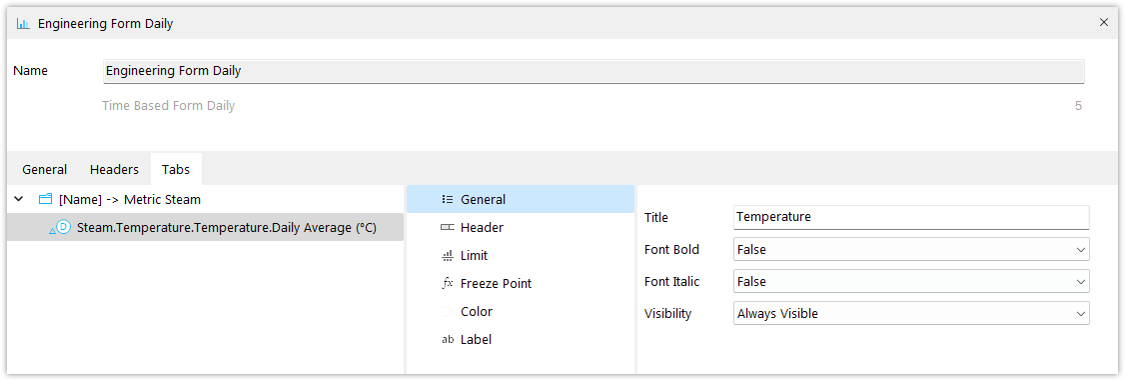Click the daily variable icon beside Steam.Temperature
This screenshot has width=1125, height=381.
(61, 227)
